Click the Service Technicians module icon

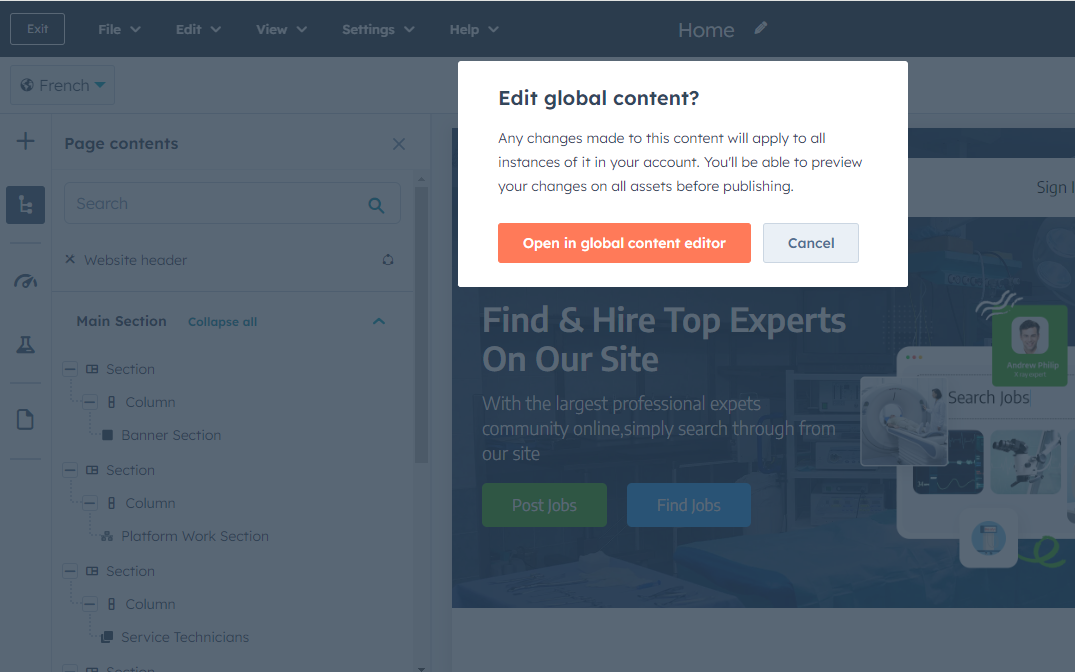(x=107, y=637)
